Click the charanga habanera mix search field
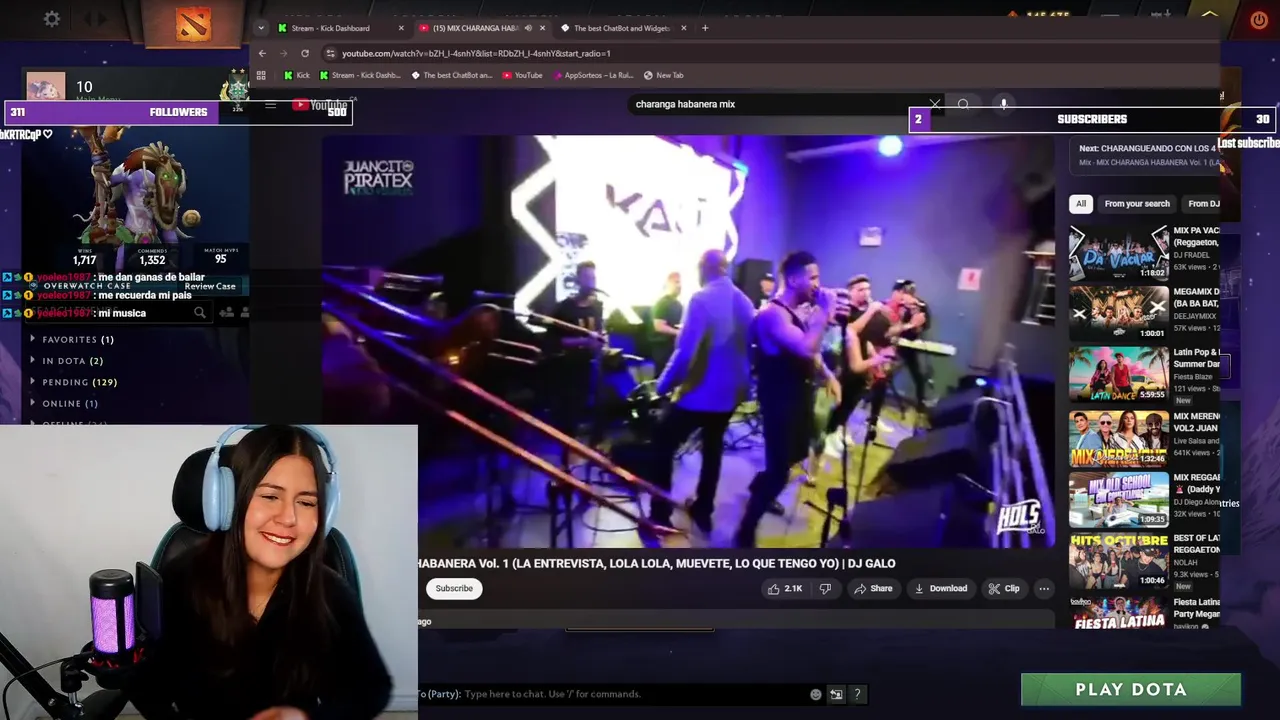1280x720 pixels. click(780, 104)
